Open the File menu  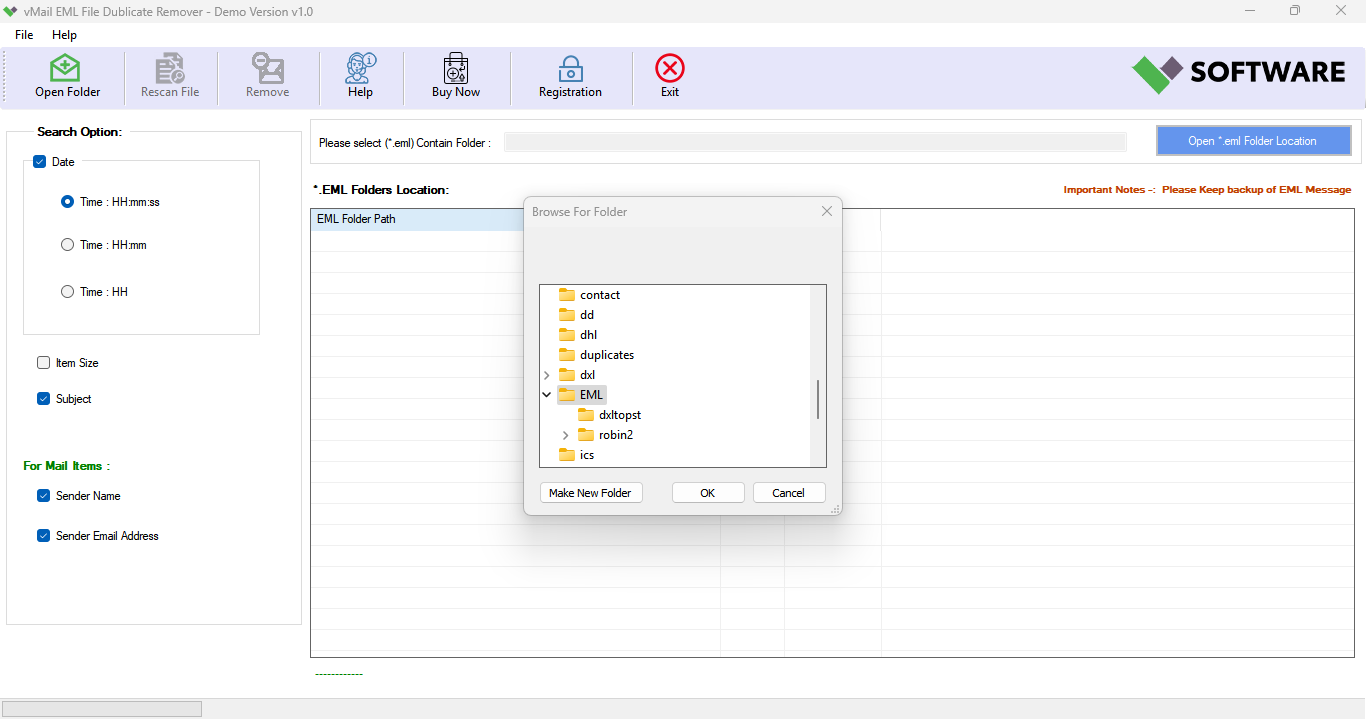point(24,35)
